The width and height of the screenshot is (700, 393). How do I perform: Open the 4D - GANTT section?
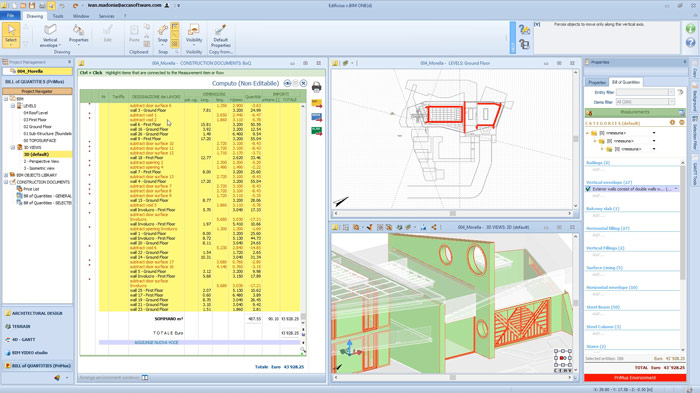37,339
